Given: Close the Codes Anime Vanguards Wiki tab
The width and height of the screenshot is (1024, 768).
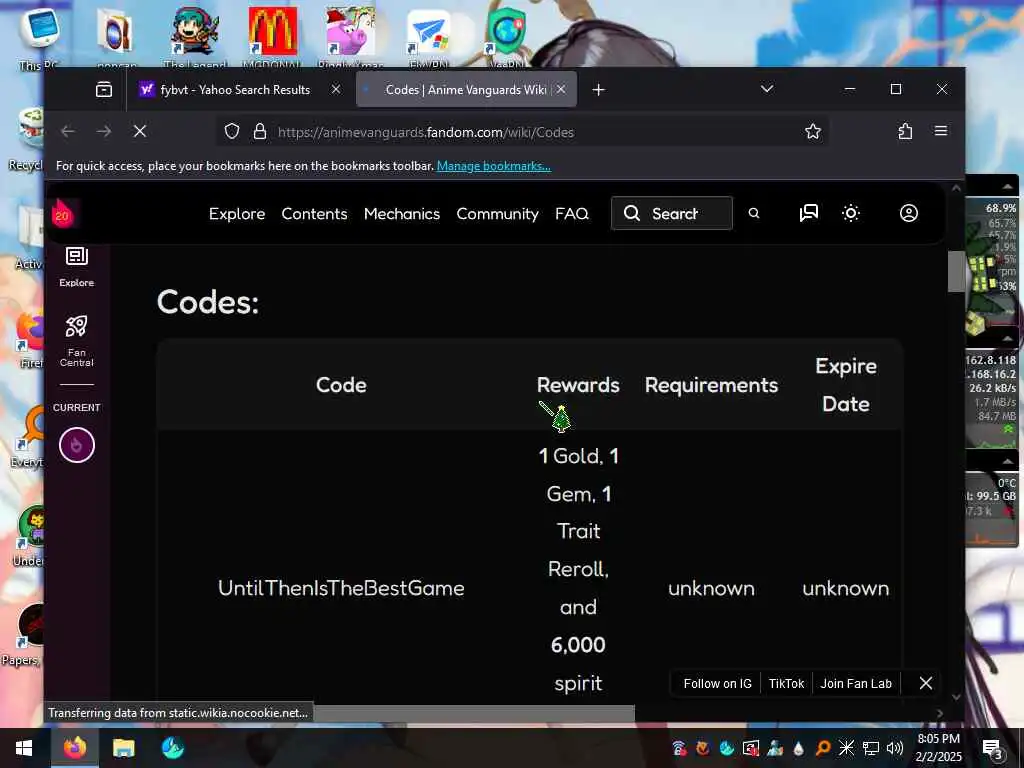Looking at the screenshot, I should coord(561,89).
